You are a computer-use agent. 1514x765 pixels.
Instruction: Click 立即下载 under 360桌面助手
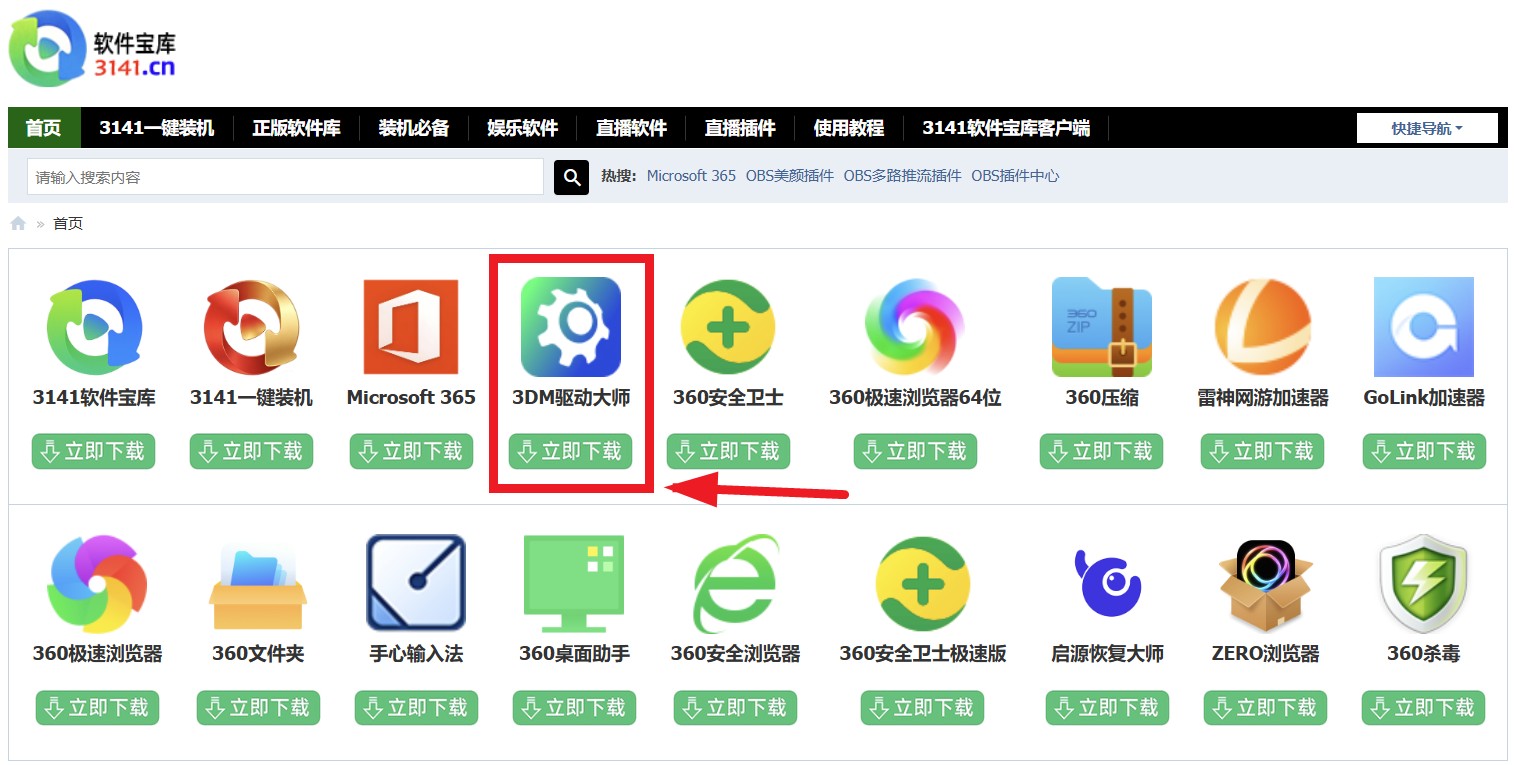[574, 708]
